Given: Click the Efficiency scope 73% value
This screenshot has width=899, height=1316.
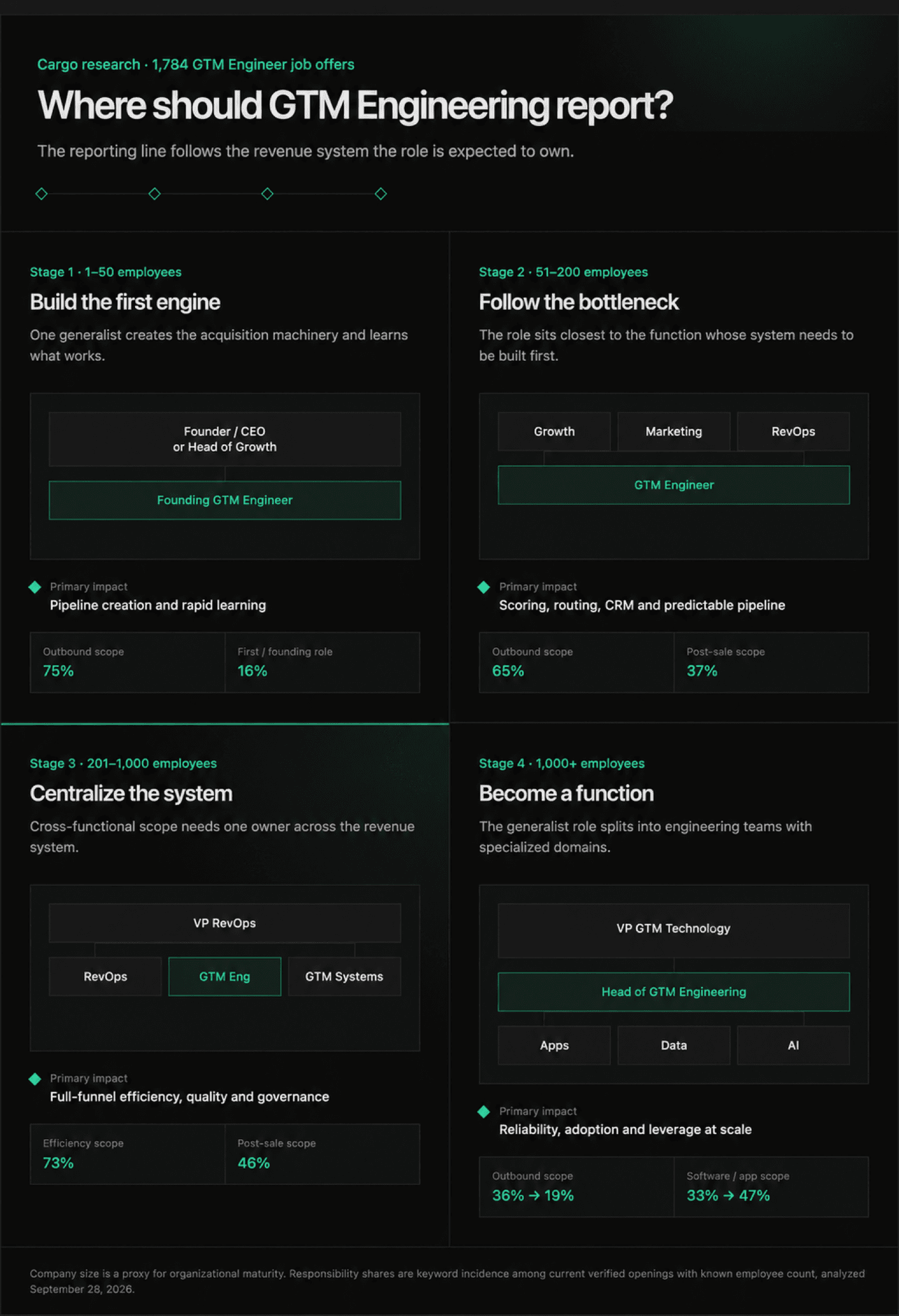Looking at the screenshot, I should (58, 1163).
